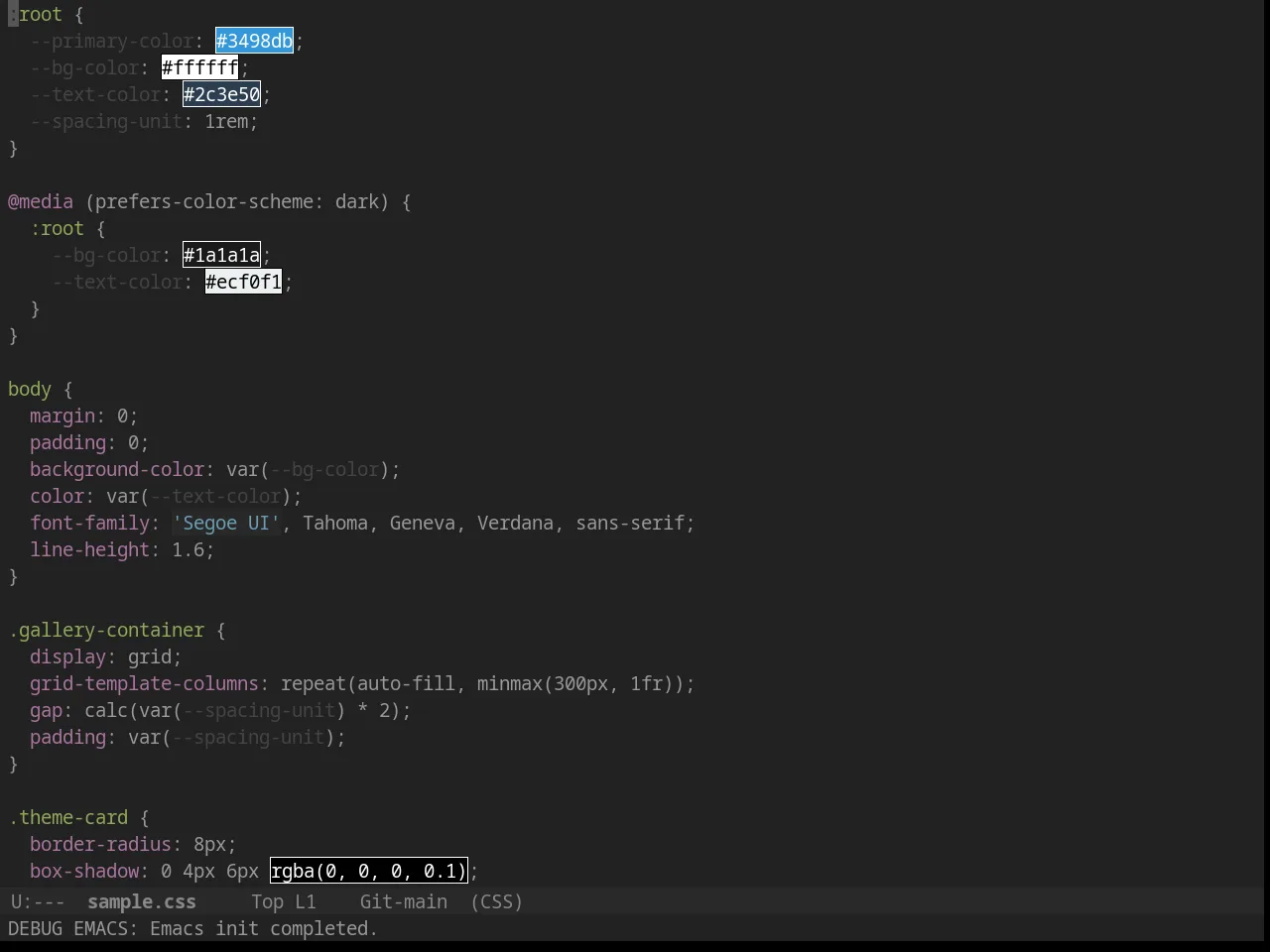Click the rgba(0, 0, 0, 0.1) color value
Image resolution: width=1270 pixels, height=952 pixels.
point(368,871)
